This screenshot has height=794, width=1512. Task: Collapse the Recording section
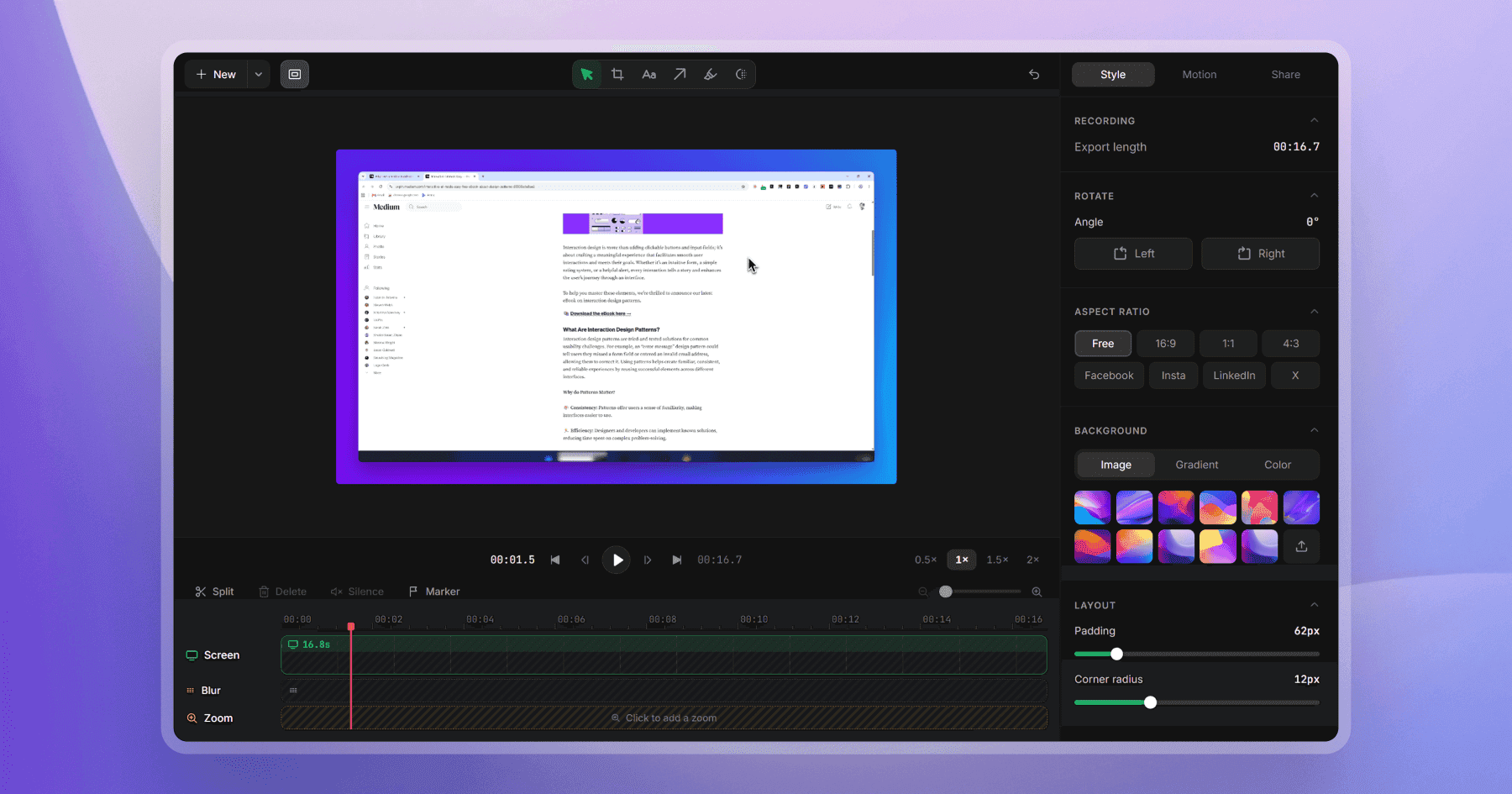(x=1314, y=120)
